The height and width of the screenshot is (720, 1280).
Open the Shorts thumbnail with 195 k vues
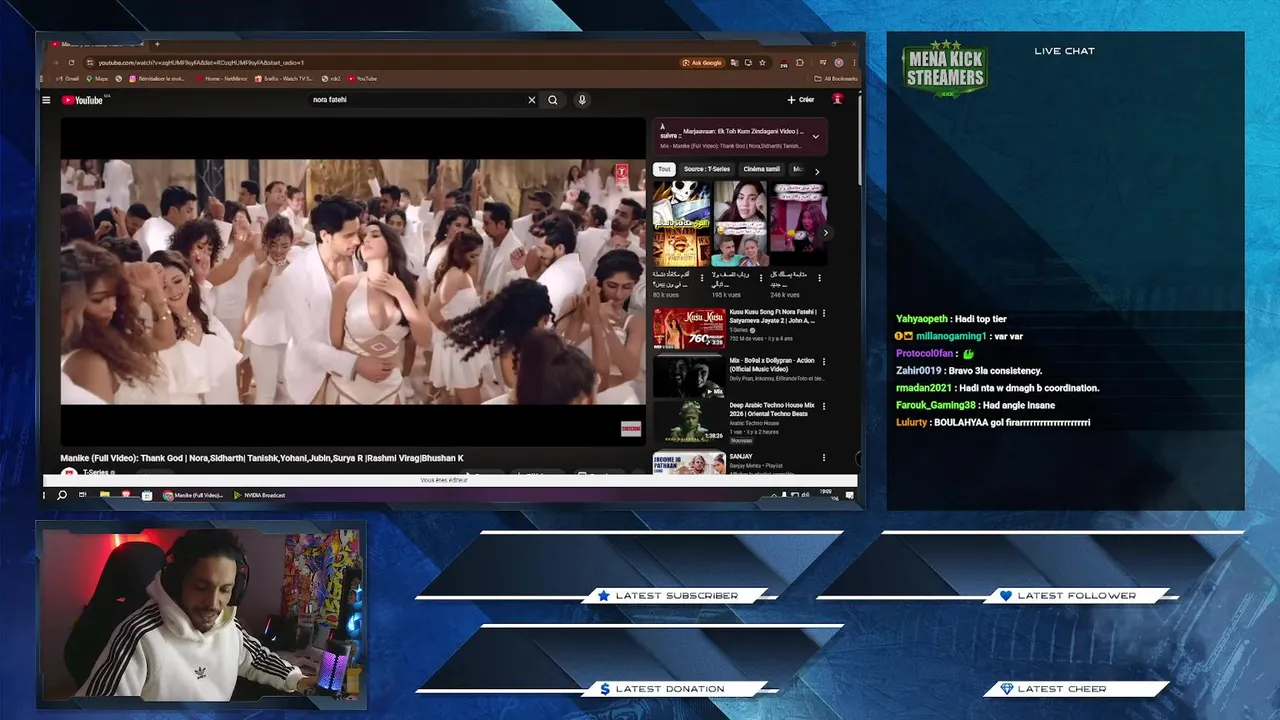coord(740,223)
